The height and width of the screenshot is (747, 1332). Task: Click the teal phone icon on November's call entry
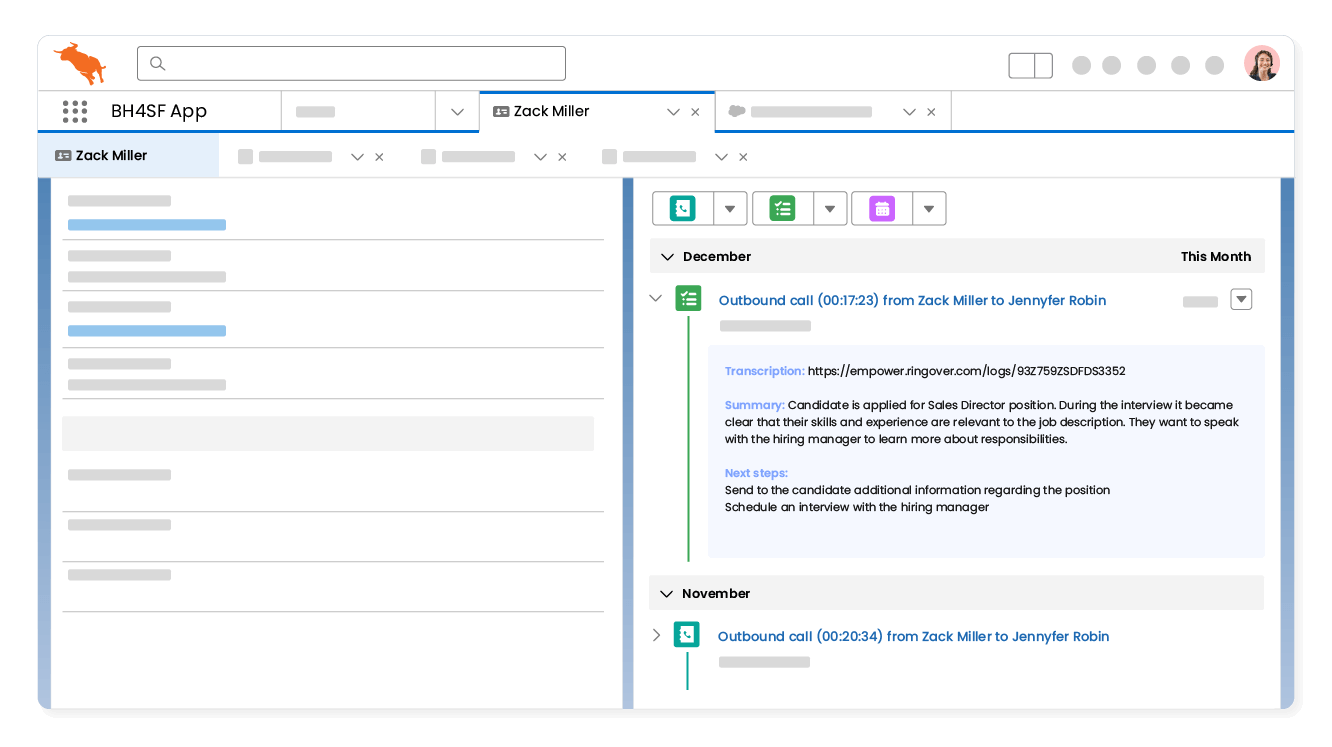point(687,635)
